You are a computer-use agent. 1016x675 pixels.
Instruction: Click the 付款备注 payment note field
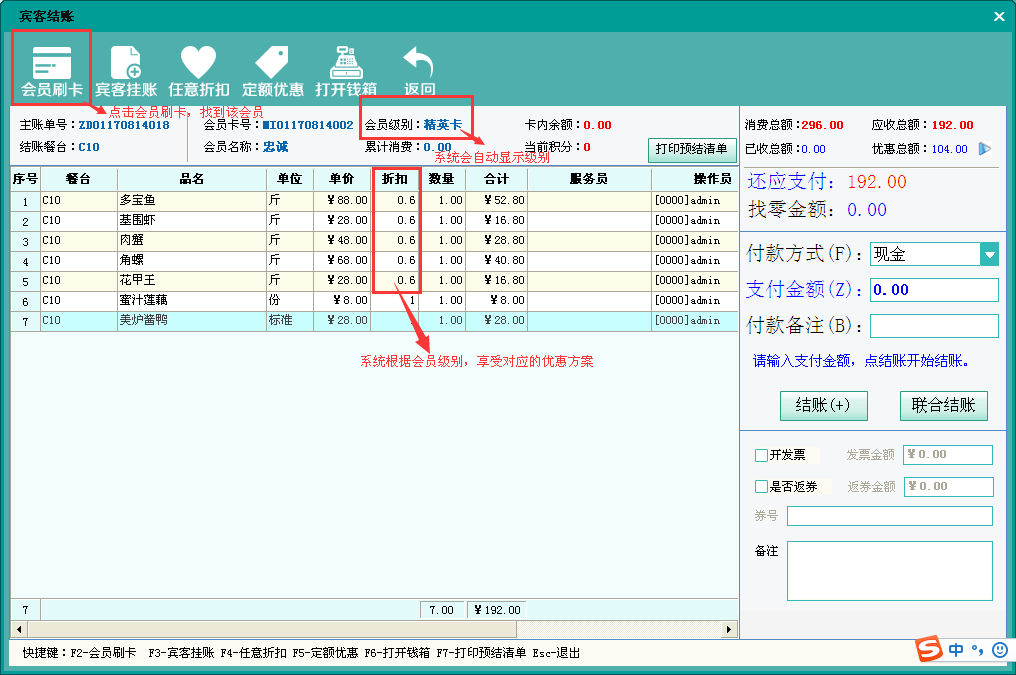coord(933,326)
